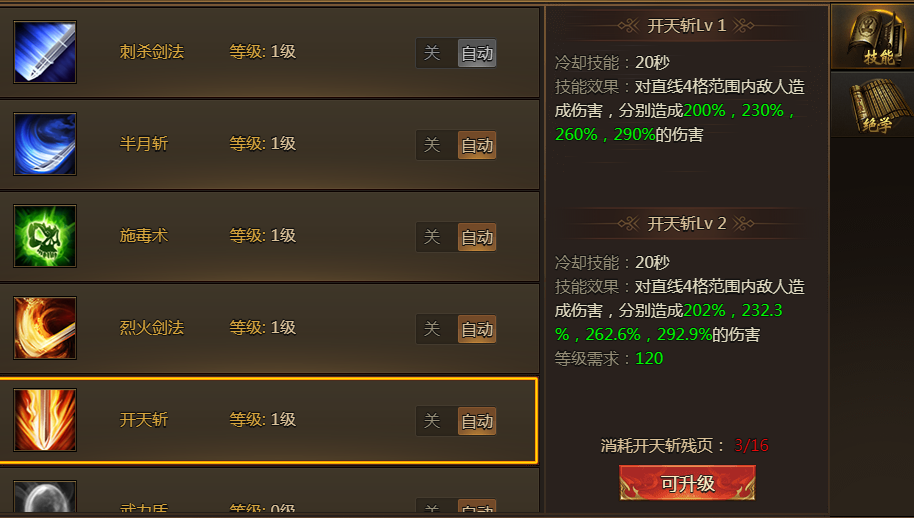This screenshot has height=518, width=914.
Task: Switch to the 绝学 bamboo scroll tab
Action: [873, 105]
